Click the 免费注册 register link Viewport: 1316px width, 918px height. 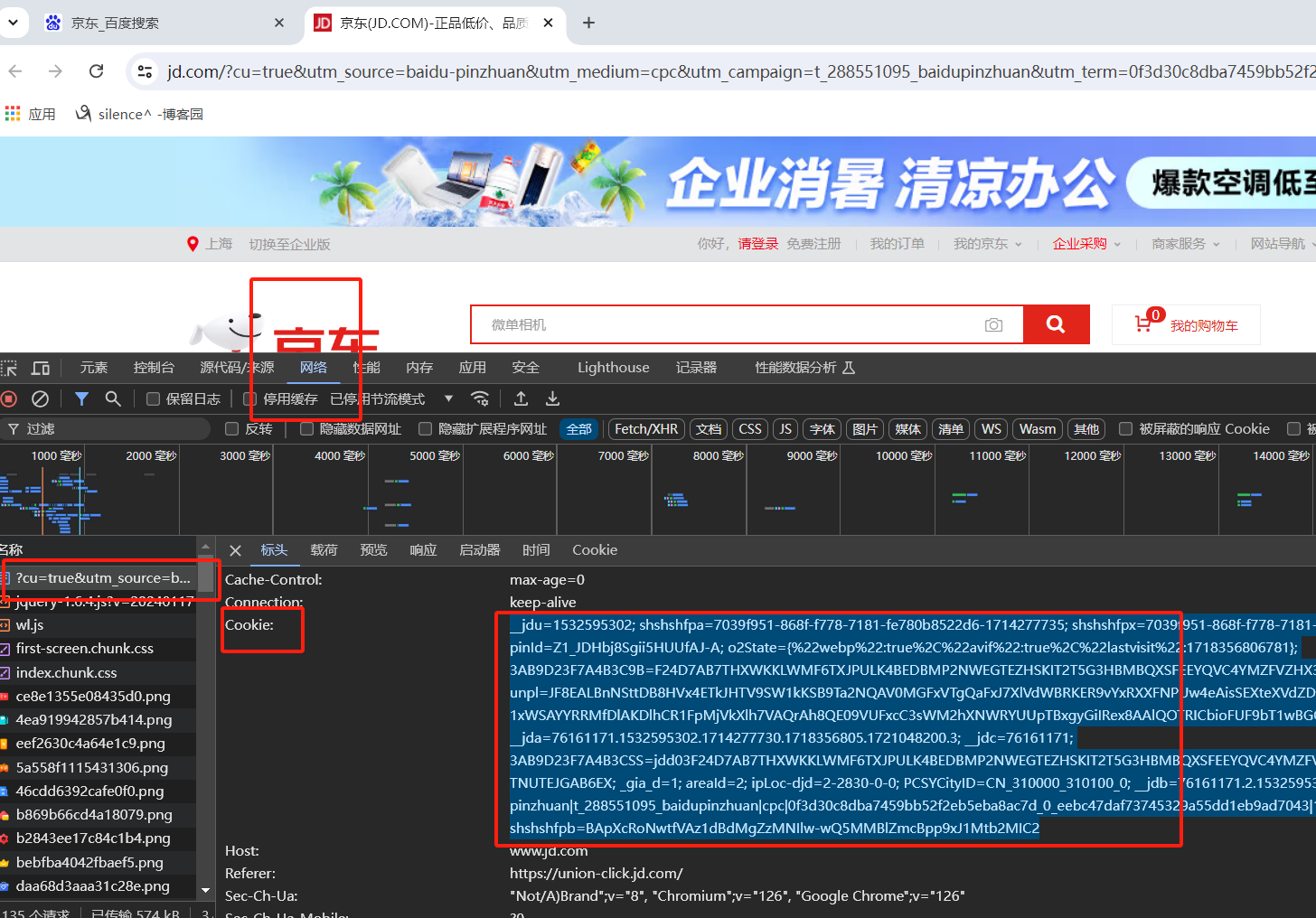point(813,244)
